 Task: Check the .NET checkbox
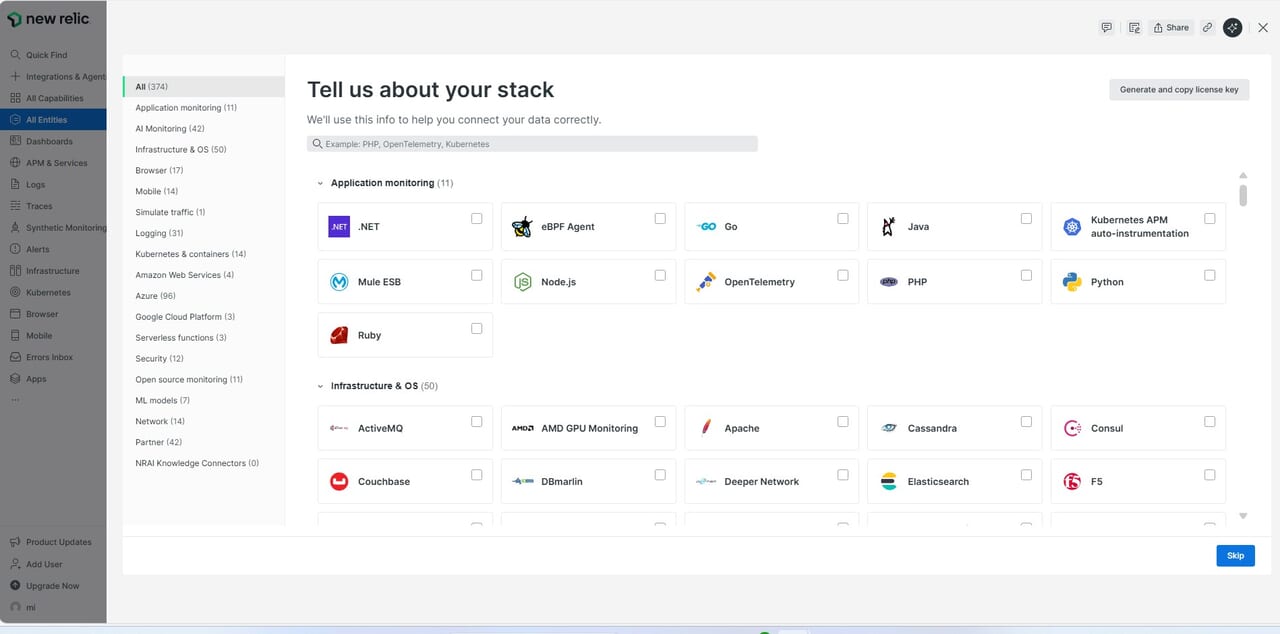[x=476, y=218]
